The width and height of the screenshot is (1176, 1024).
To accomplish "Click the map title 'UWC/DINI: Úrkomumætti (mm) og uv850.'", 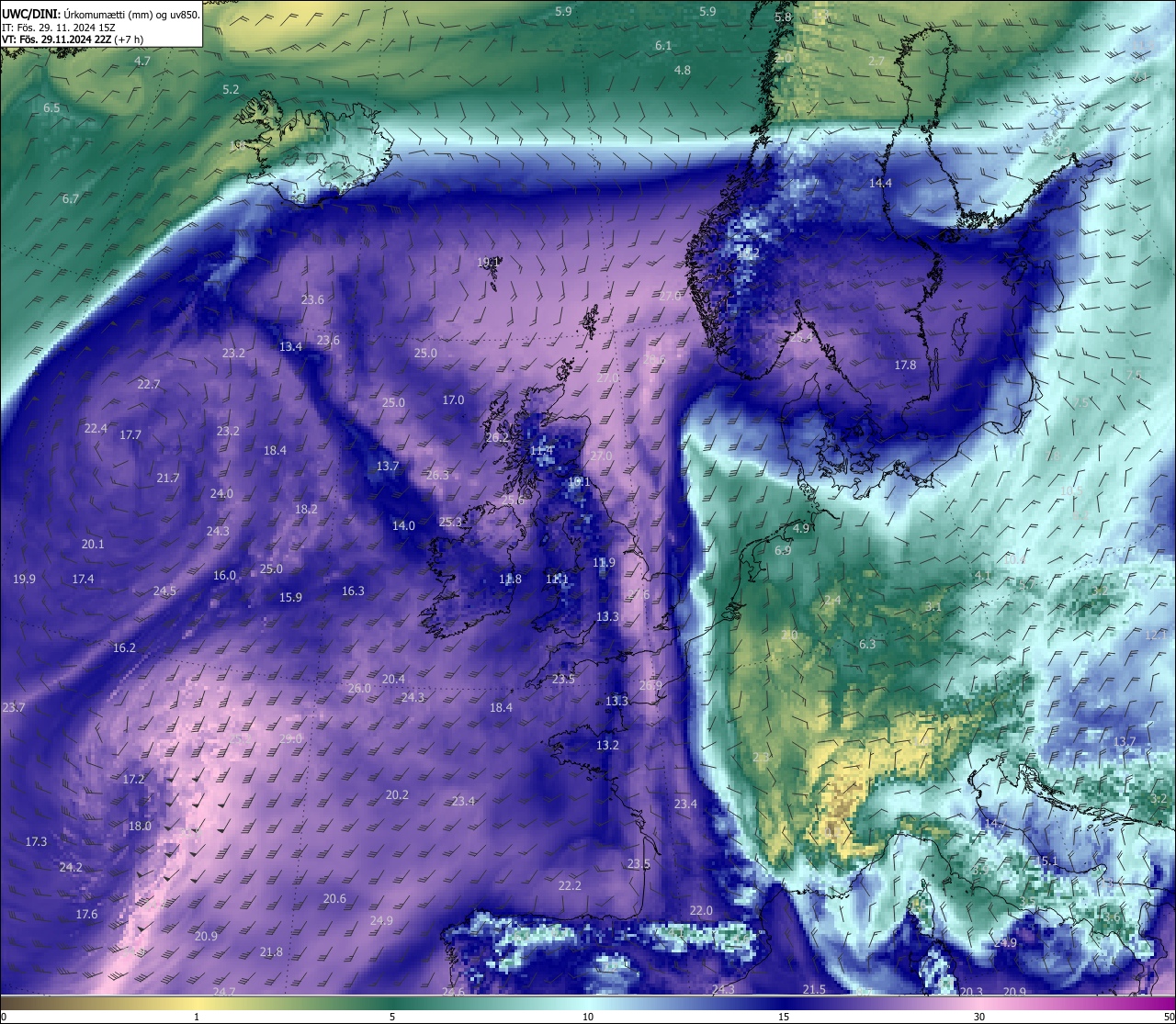I will (x=101, y=14).
